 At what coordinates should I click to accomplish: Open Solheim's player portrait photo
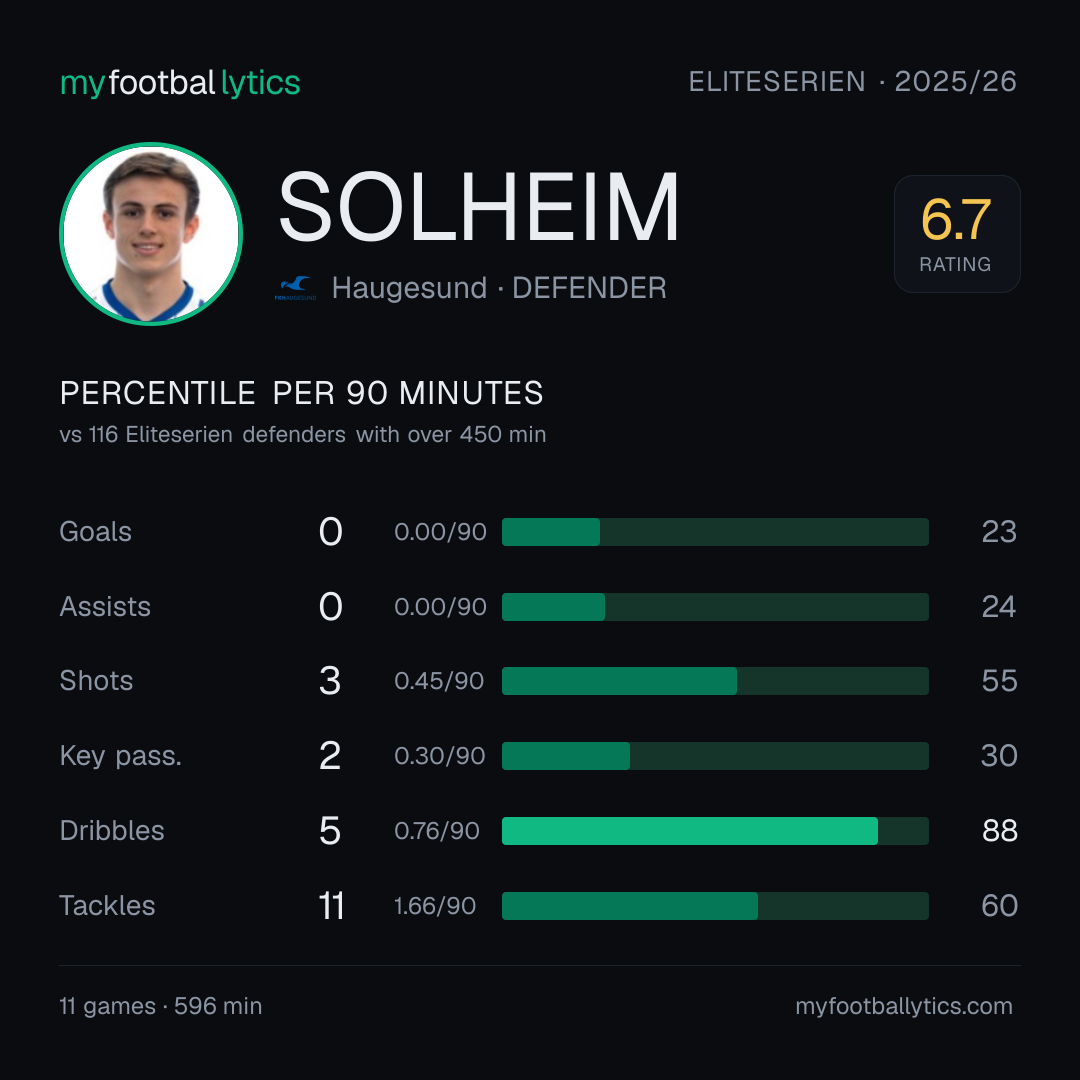(x=151, y=233)
